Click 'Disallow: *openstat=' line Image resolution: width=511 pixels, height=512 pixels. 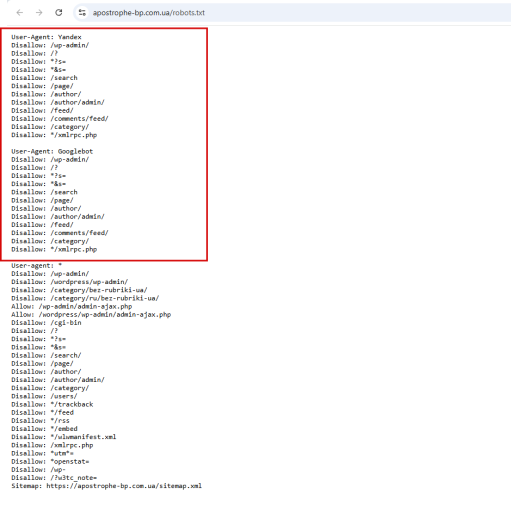(x=50, y=462)
